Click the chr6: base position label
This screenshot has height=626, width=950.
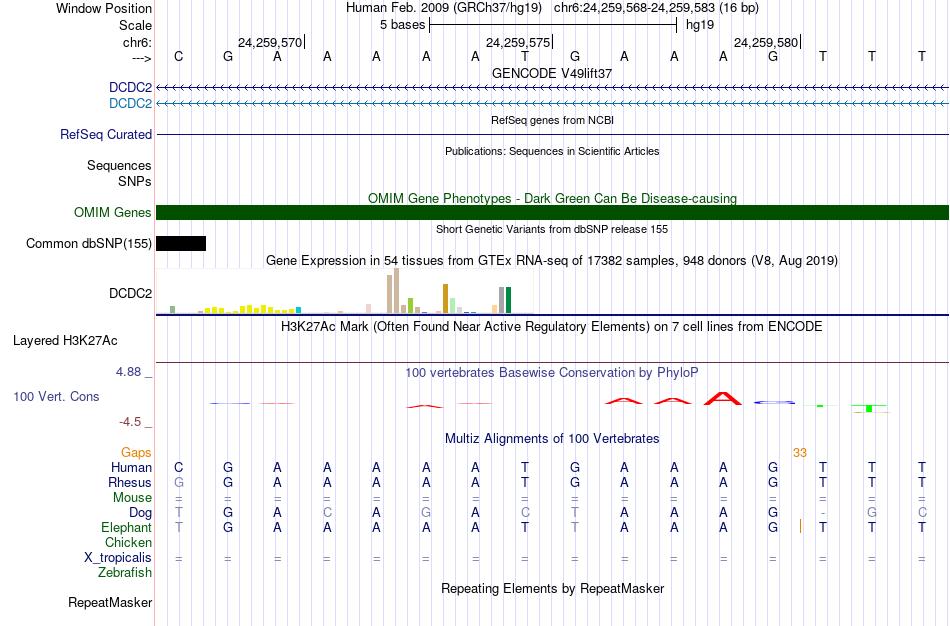[137, 42]
